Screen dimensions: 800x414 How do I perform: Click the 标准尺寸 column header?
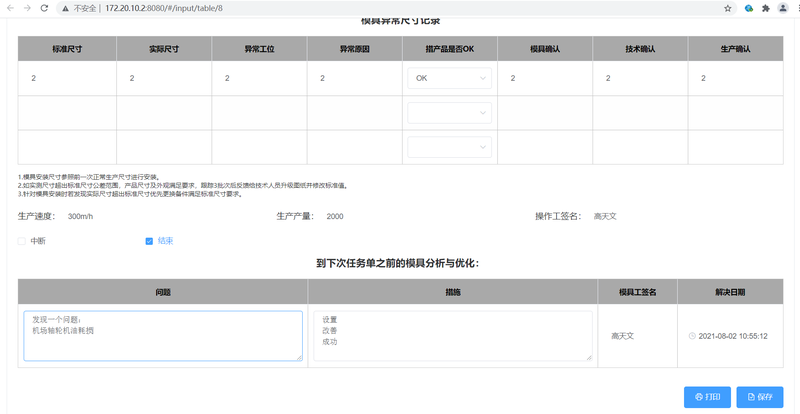[67, 49]
